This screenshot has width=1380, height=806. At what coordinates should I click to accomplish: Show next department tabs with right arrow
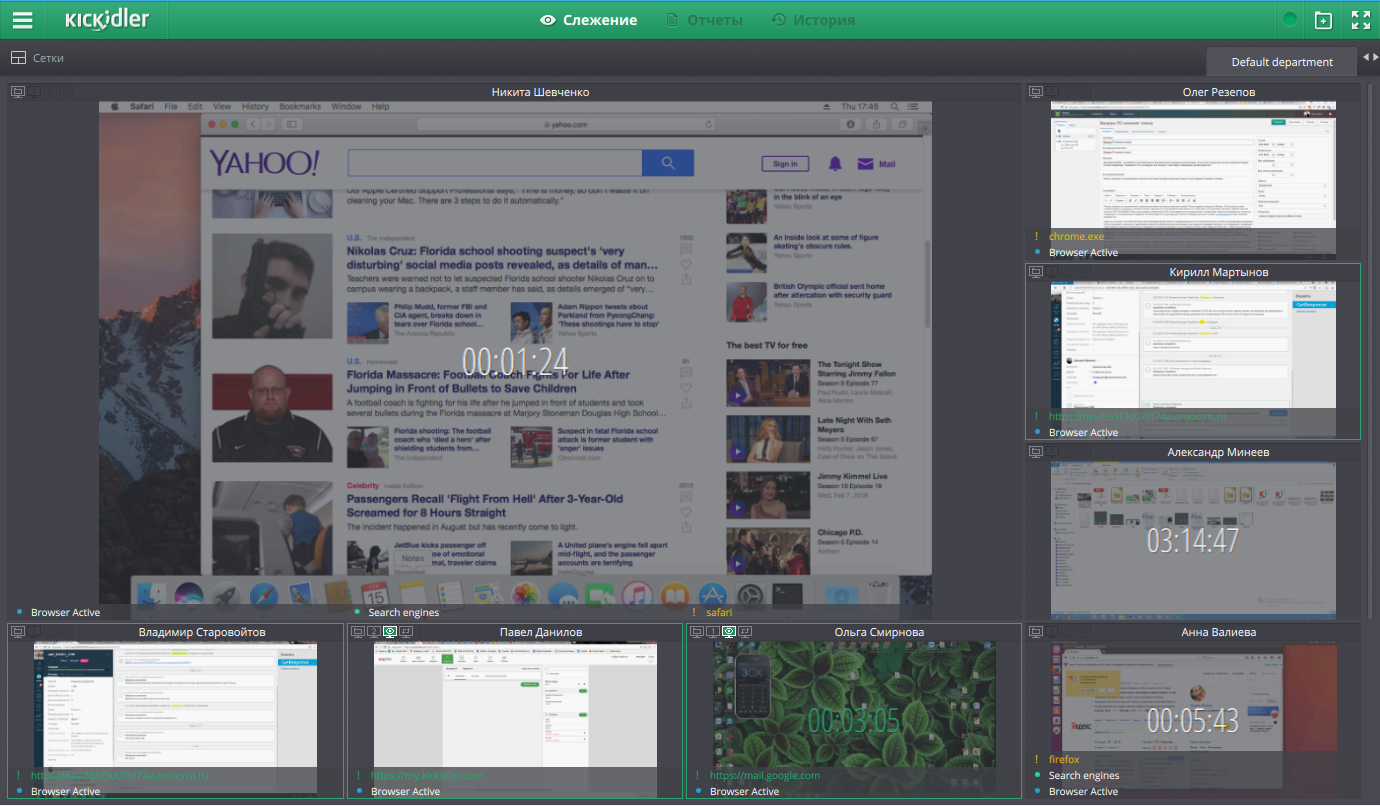pos(1375,57)
